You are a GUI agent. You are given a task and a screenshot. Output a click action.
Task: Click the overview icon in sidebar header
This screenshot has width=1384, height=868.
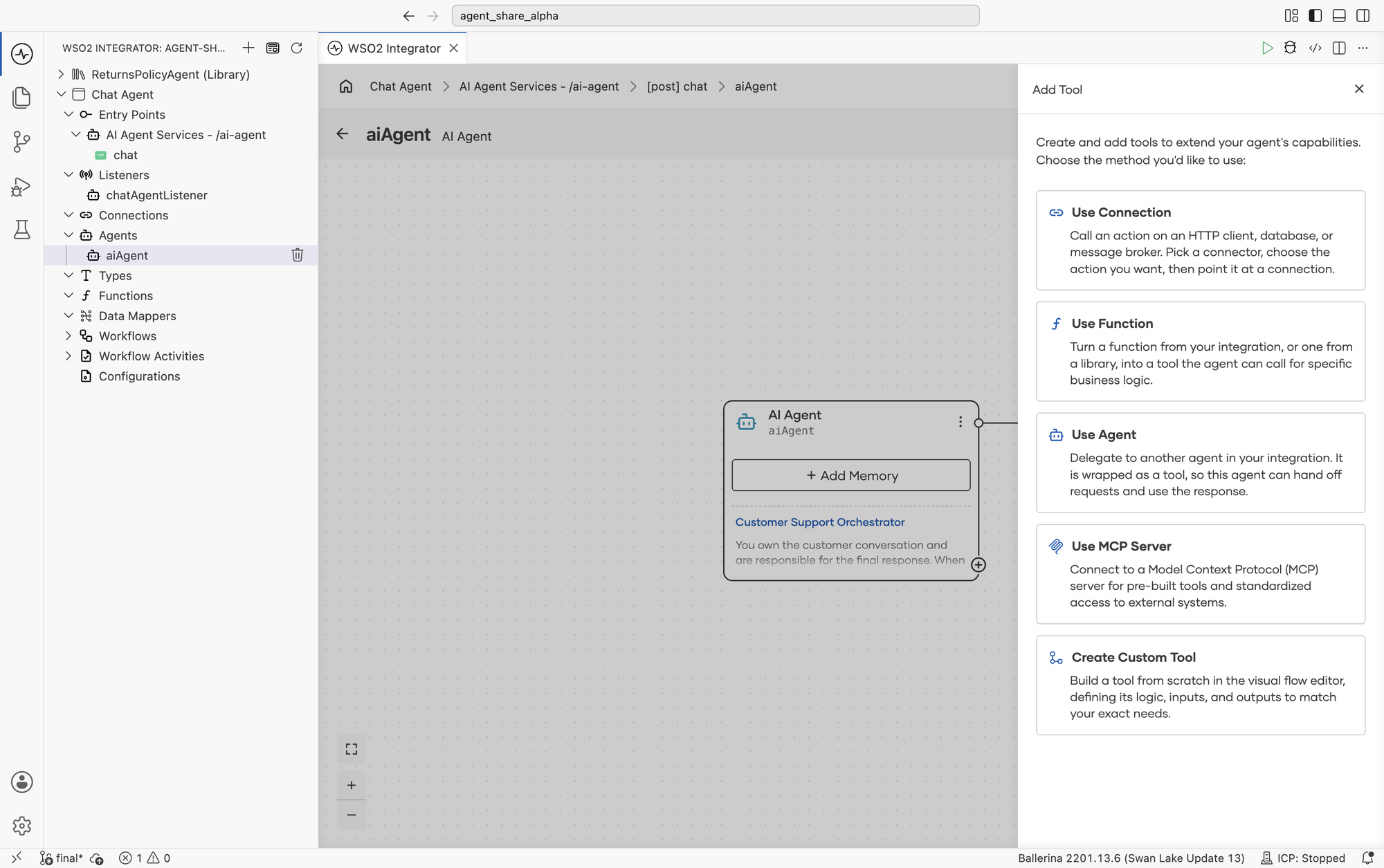[x=273, y=48]
